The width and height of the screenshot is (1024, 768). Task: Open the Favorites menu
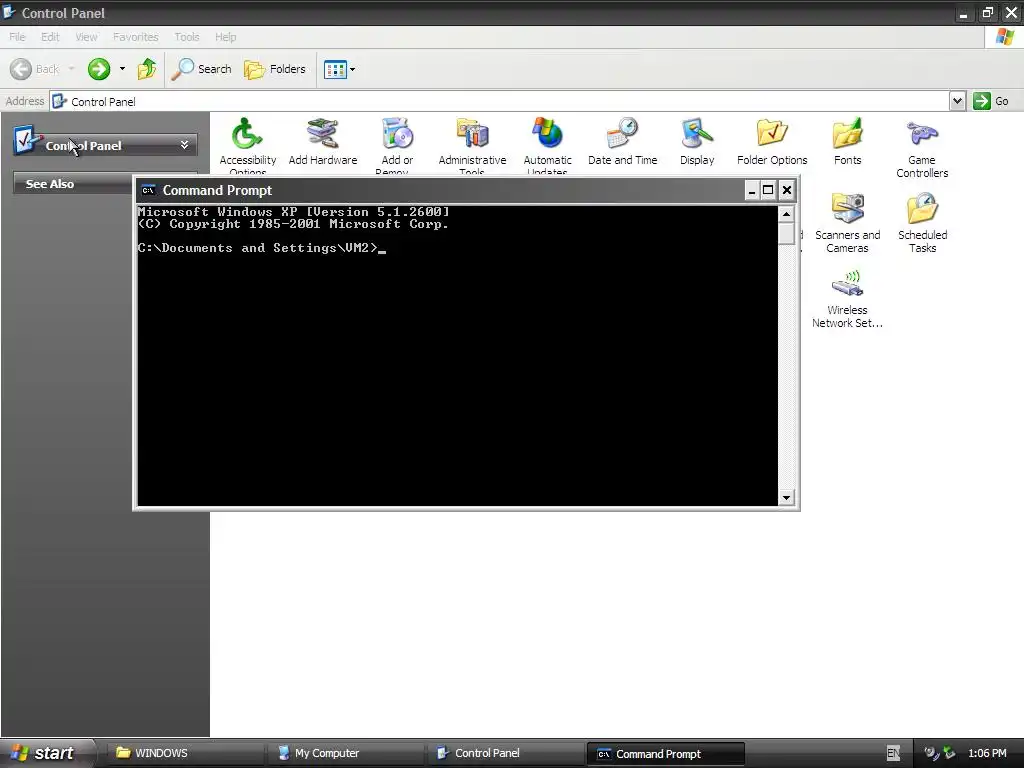coord(136,37)
